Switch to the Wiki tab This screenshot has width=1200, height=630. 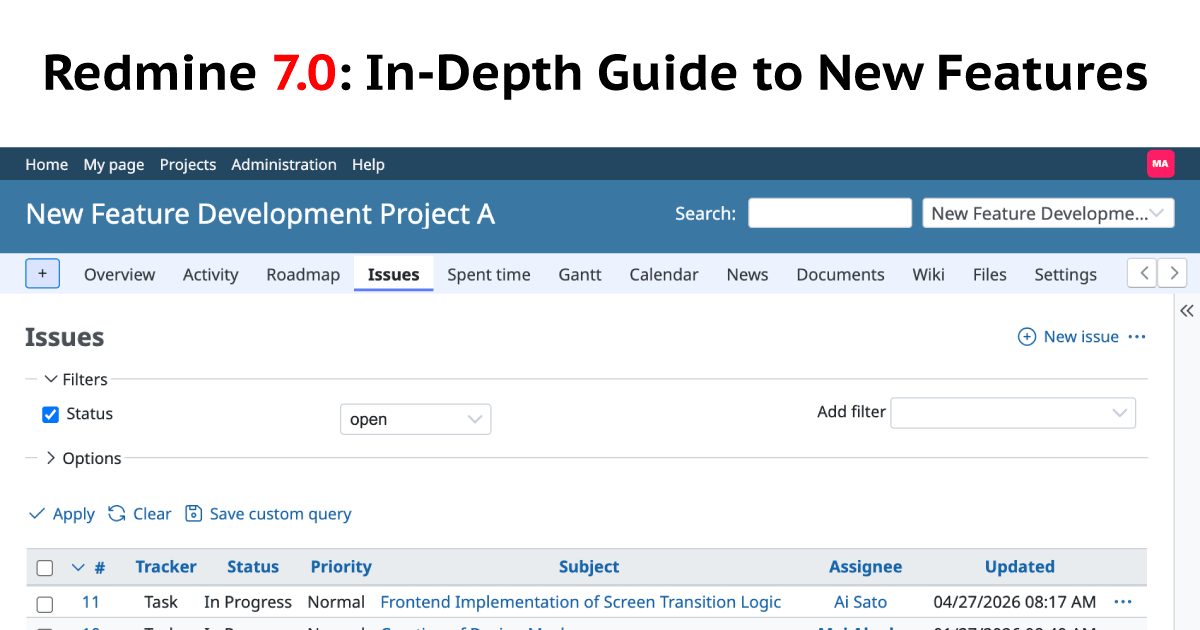(x=928, y=275)
